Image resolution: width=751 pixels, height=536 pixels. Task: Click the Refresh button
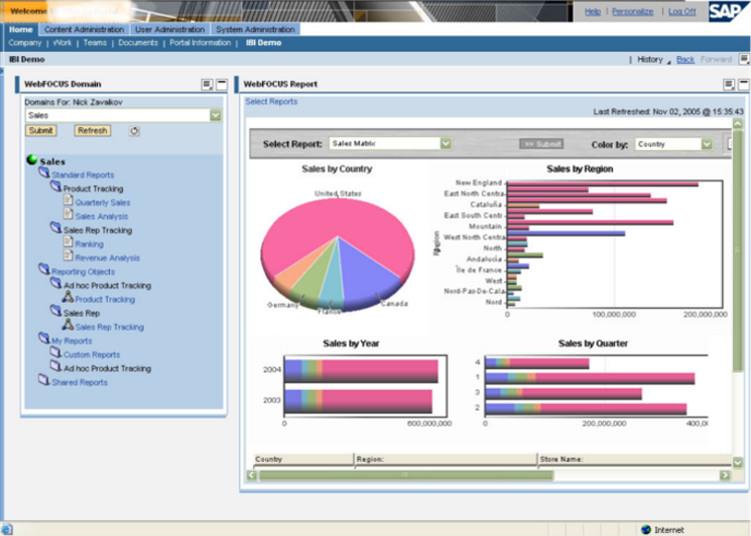(x=92, y=131)
